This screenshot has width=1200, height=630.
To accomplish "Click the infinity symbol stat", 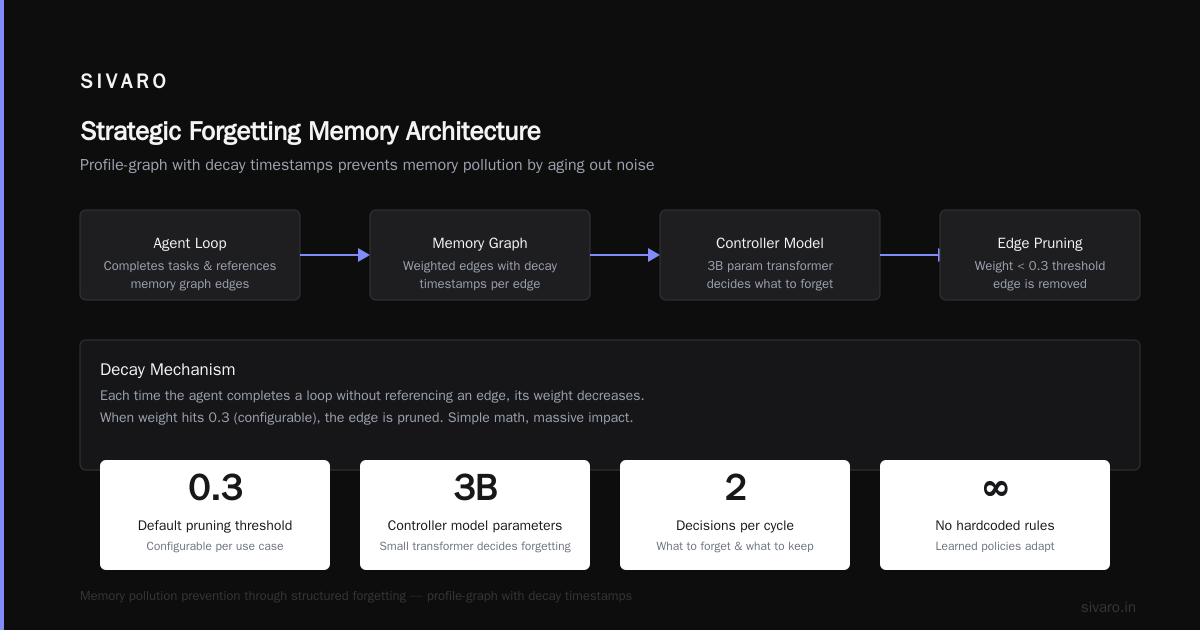I will point(995,488).
